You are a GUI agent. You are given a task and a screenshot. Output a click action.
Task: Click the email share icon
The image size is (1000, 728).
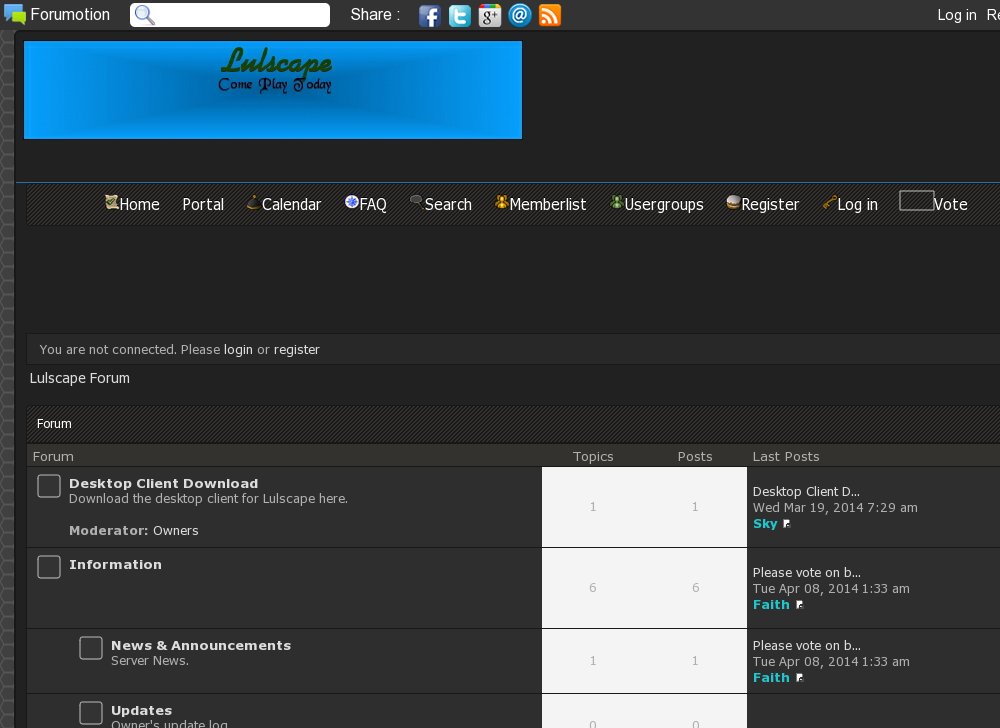click(x=519, y=15)
